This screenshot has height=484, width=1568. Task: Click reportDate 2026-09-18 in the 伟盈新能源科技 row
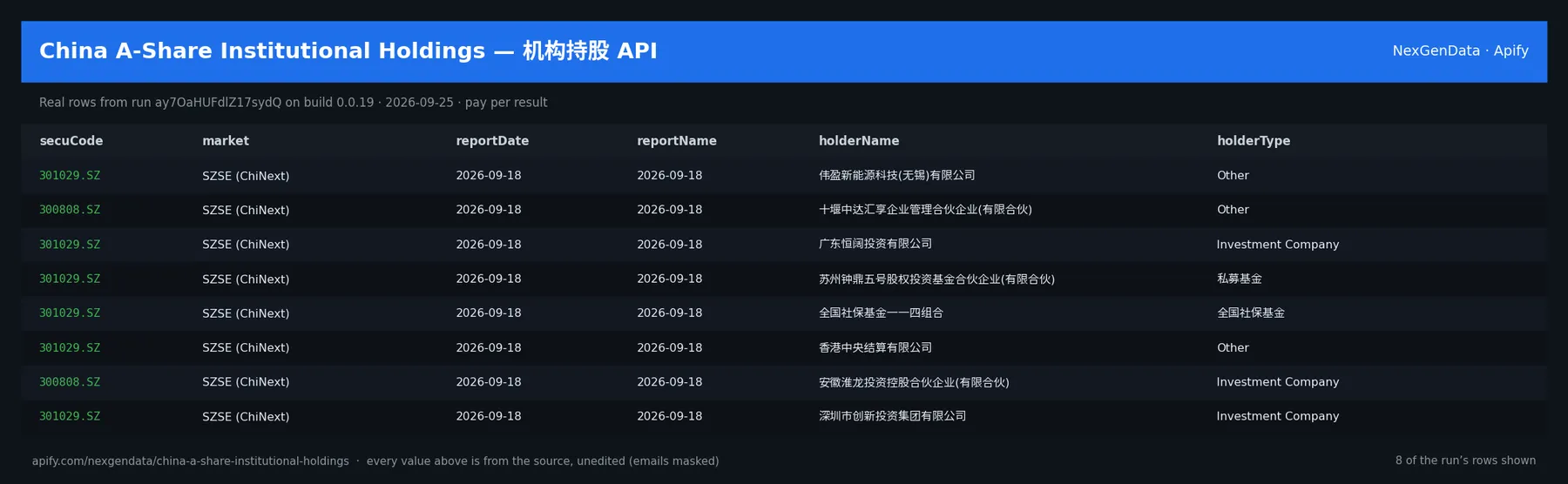pyautogui.click(x=489, y=176)
